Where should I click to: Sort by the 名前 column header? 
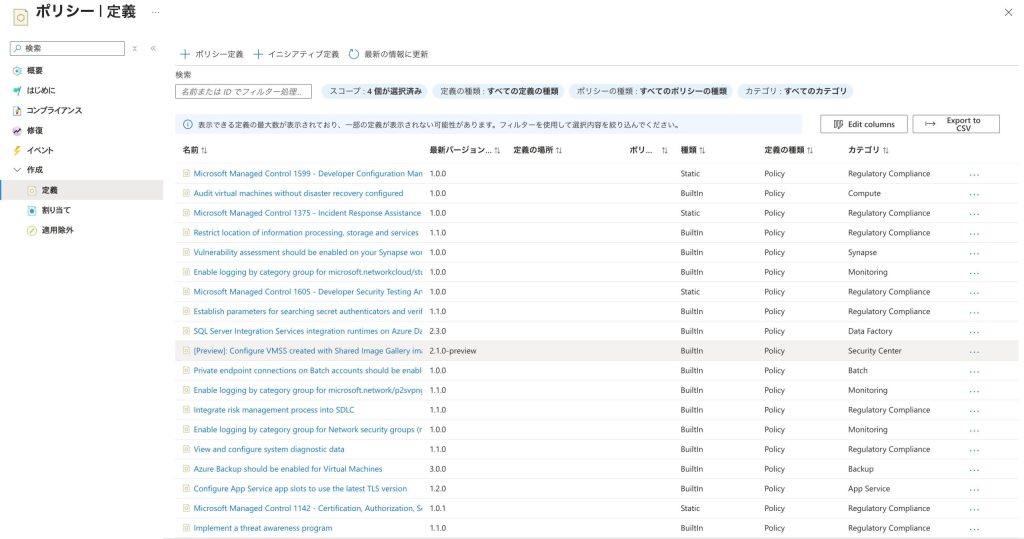194,150
